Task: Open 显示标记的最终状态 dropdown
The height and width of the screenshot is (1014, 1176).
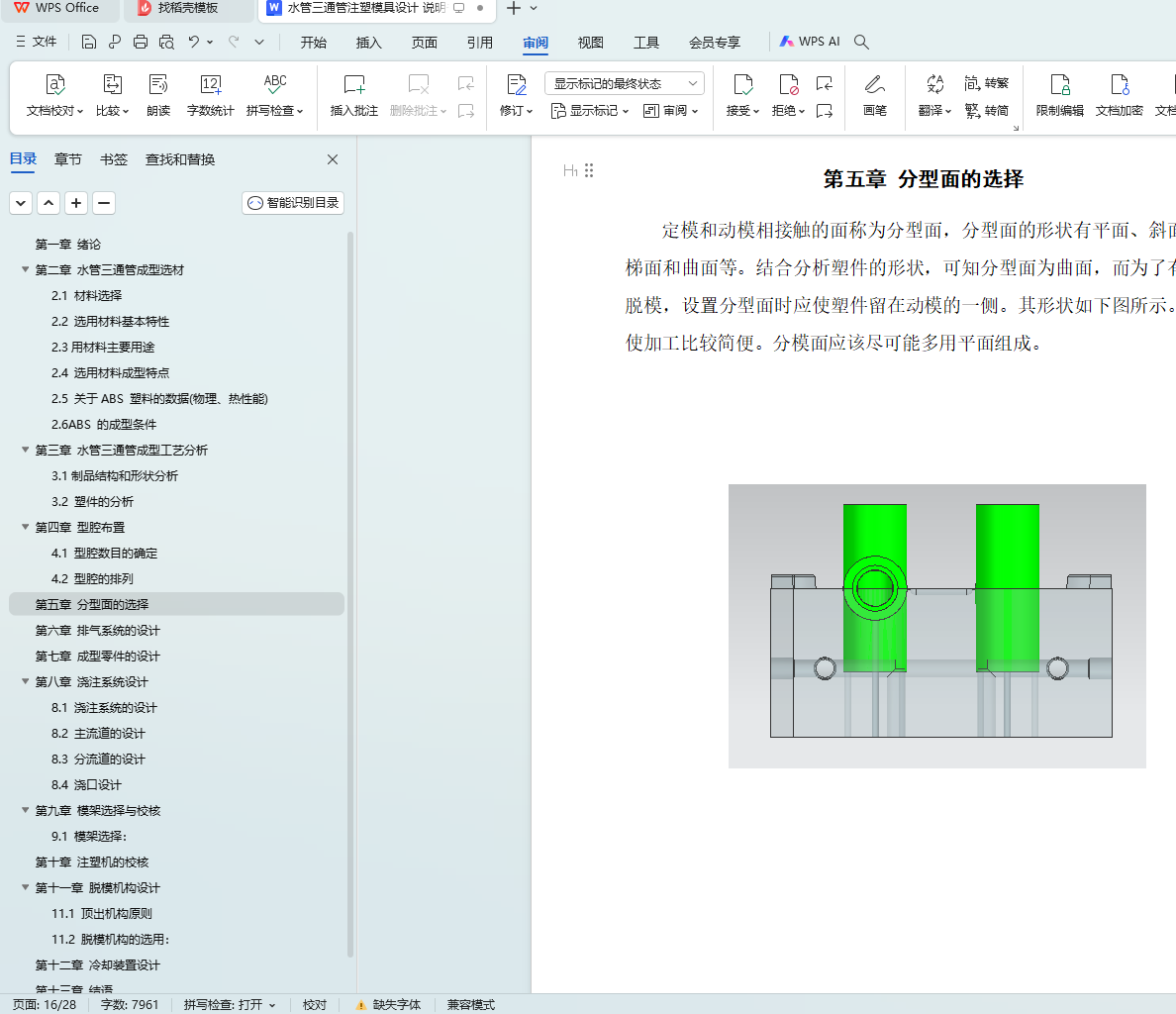Action: (624, 83)
